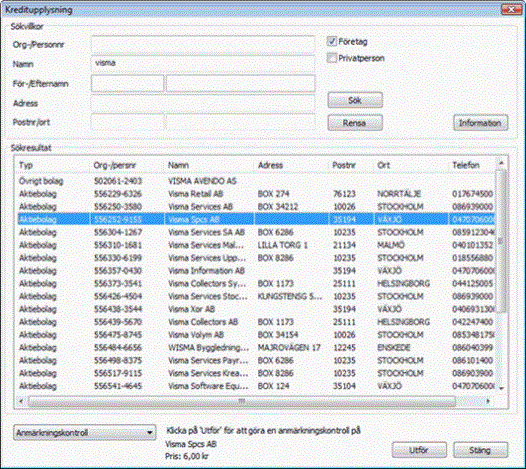The image size is (526, 469).
Task: Click the Namn field containing visma
Action: (x=203, y=64)
